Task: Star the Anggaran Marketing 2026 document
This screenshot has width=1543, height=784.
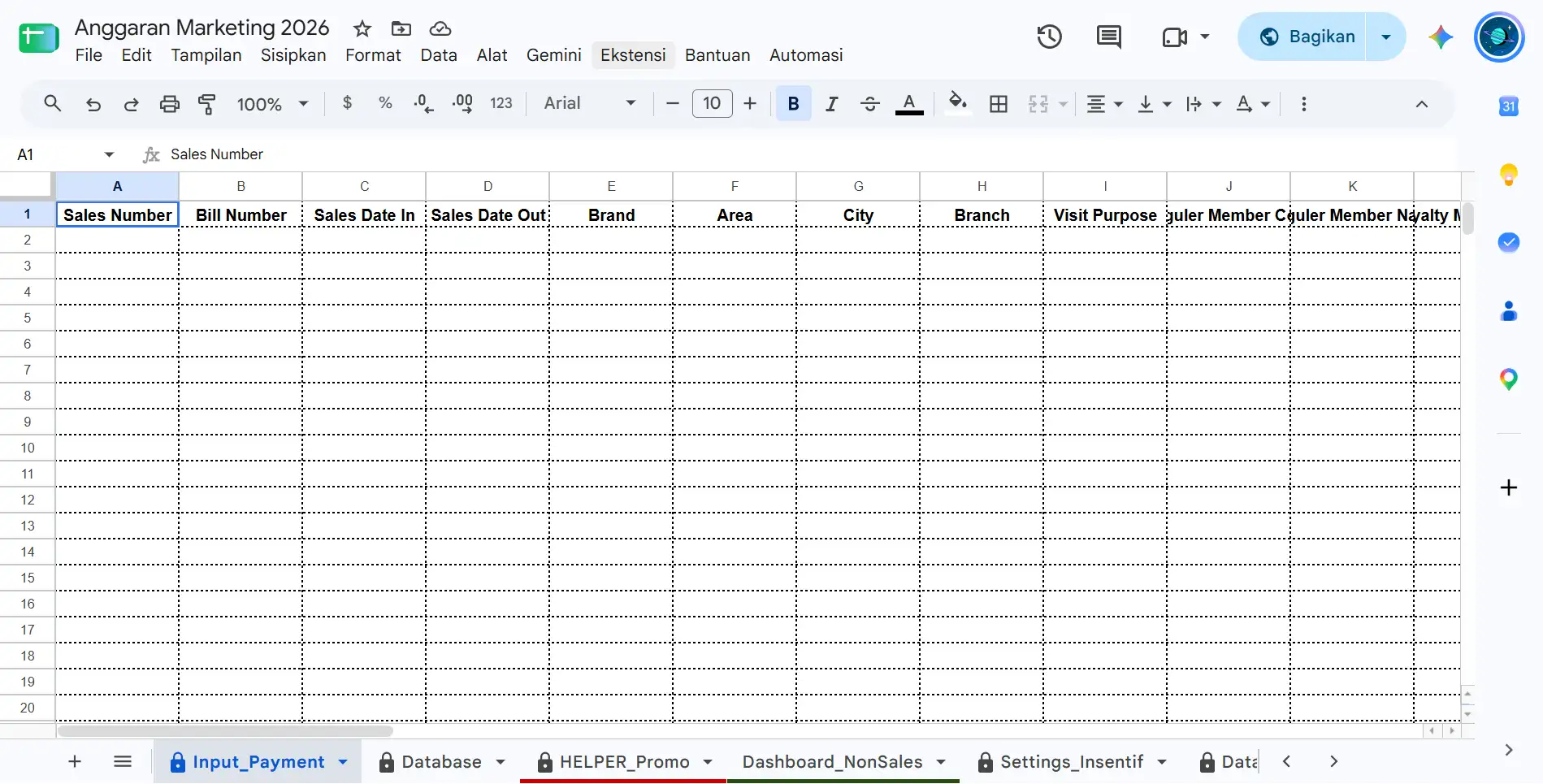Action: tap(362, 29)
